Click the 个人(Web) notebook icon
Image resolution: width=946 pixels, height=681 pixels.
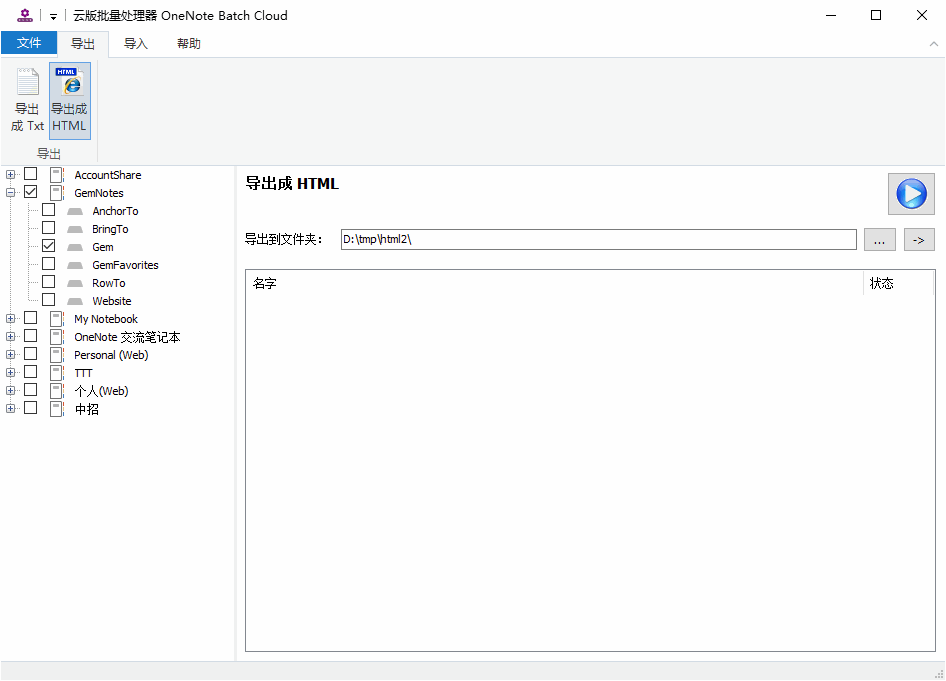coord(57,391)
